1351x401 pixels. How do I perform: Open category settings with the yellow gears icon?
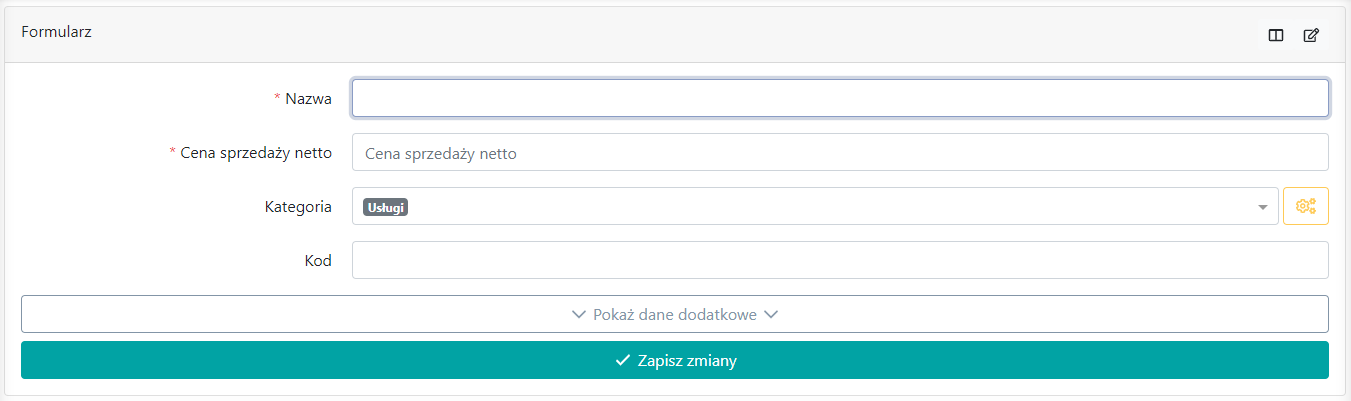click(1306, 206)
